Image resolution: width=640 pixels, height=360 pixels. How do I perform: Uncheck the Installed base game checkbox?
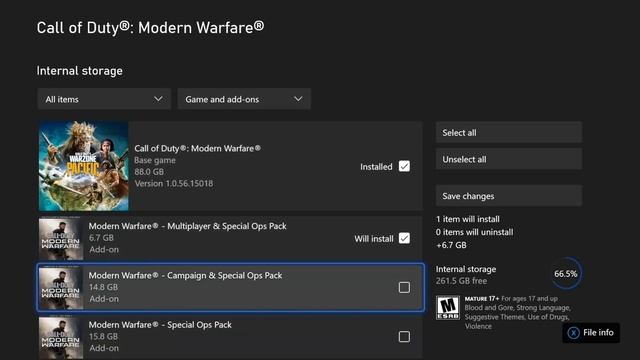tap(404, 166)
